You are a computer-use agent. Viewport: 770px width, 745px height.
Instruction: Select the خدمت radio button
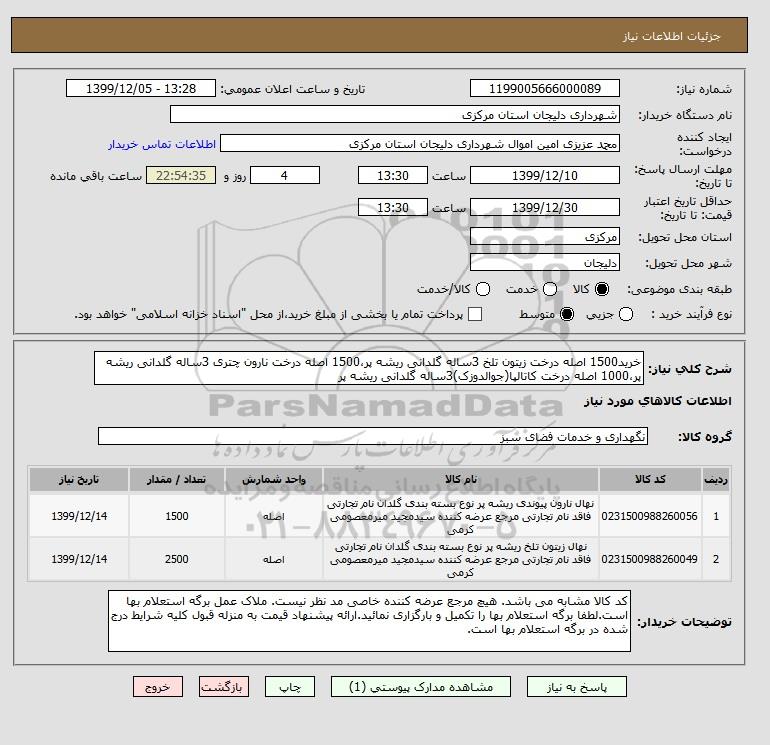pos(550,289)
